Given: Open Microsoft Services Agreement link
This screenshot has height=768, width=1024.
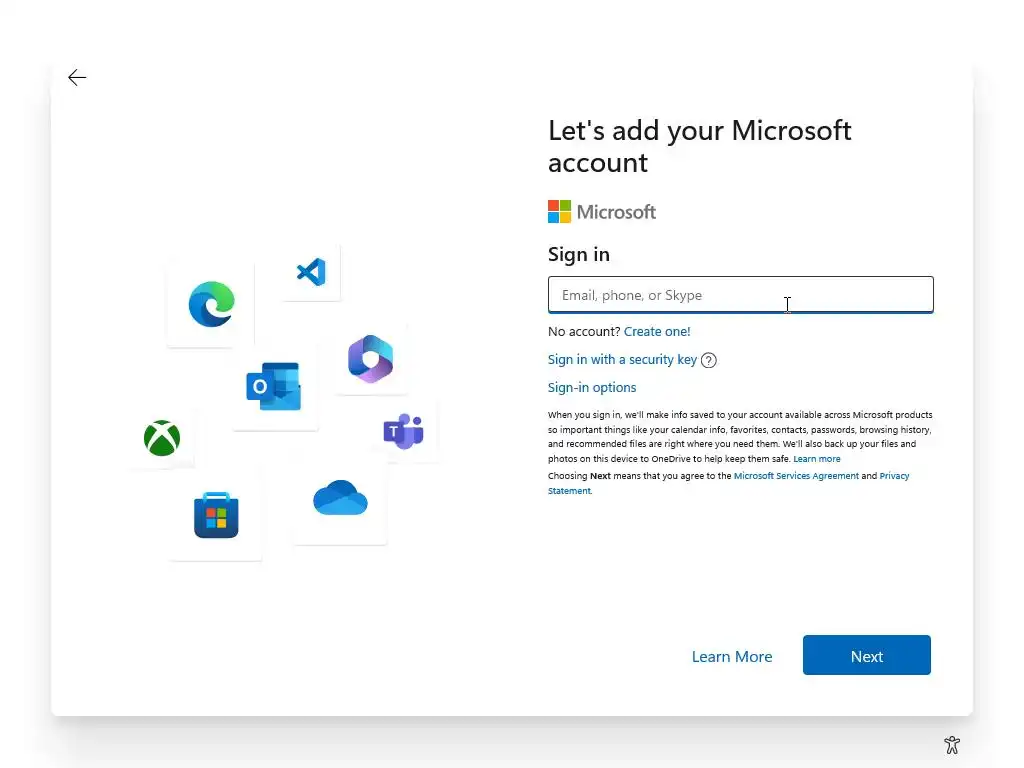Looking at the screenshot, I should tap(796, 475).
